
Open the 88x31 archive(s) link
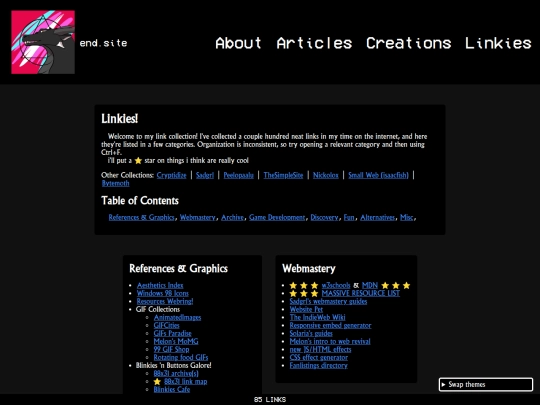point(176,373)
